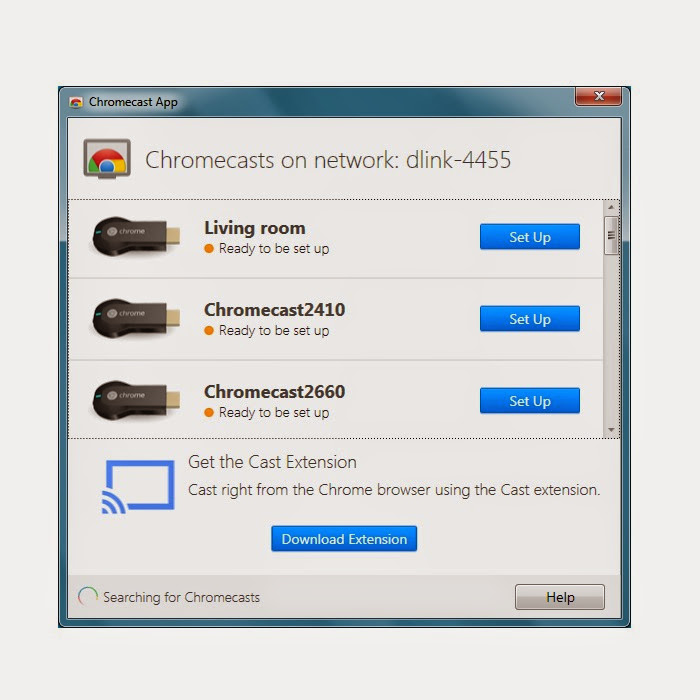
Task: Click the Chrome TV logo beside network heading
Action: pyautogui.click(x=107, y=158)
